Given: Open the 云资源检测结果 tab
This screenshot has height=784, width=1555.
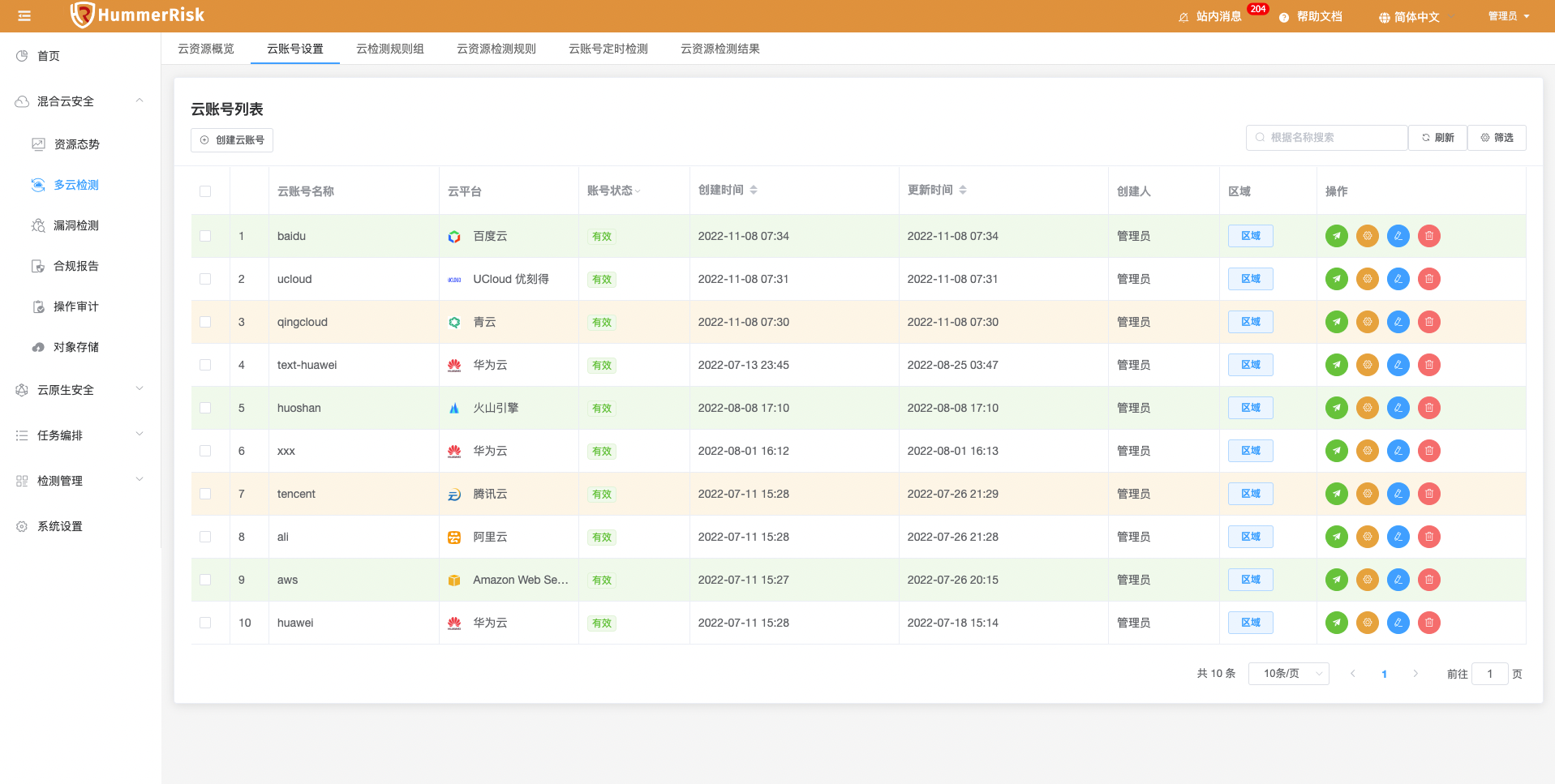Looking at the screenshot, I should (719, 49).
